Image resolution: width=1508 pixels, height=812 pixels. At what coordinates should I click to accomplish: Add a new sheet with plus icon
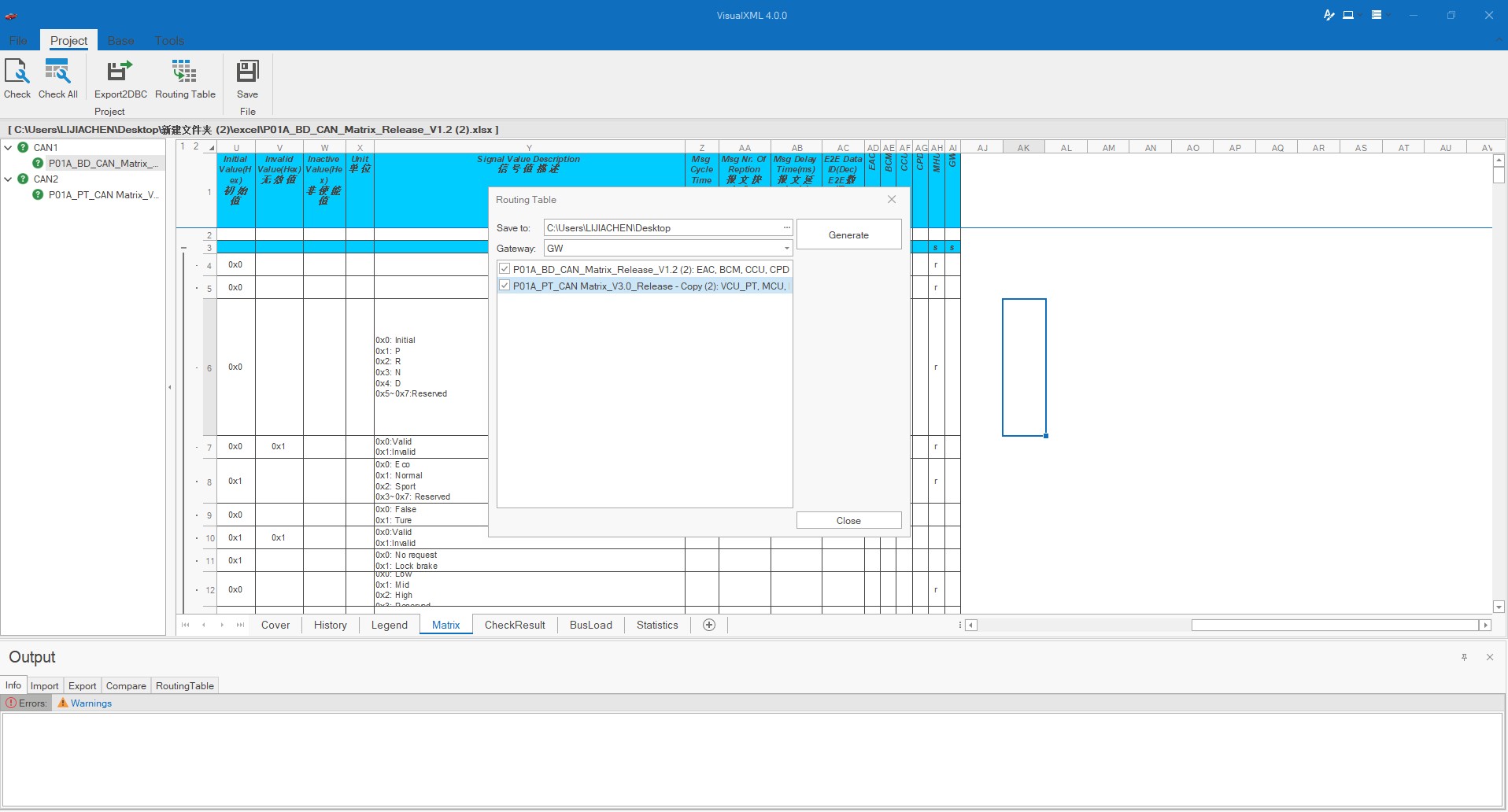pyautogui.click(x=709, y=625)
